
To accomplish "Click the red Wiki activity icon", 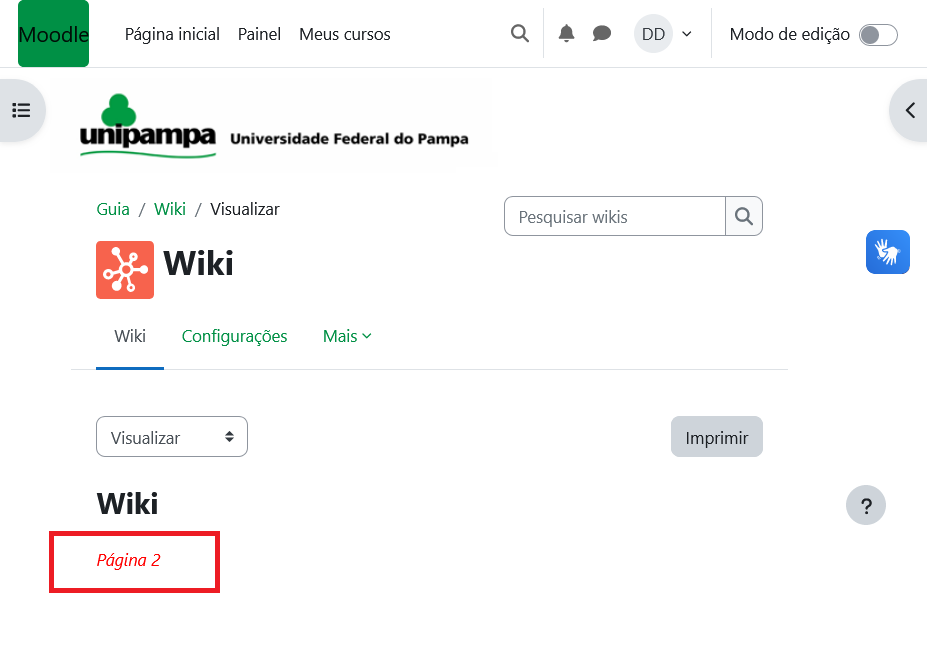I will pyautogui.click(x=125, y=270).
